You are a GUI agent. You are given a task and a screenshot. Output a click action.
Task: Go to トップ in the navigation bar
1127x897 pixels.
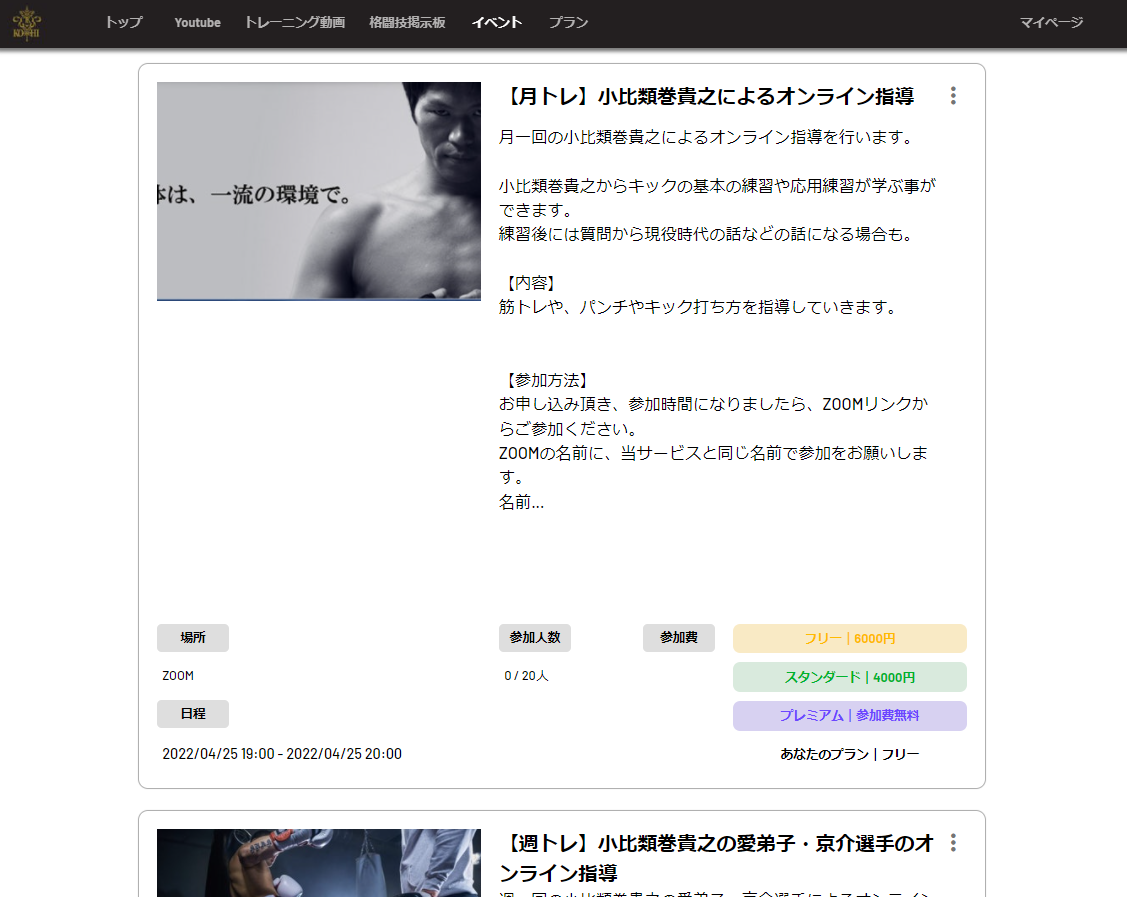pos(124,23)
